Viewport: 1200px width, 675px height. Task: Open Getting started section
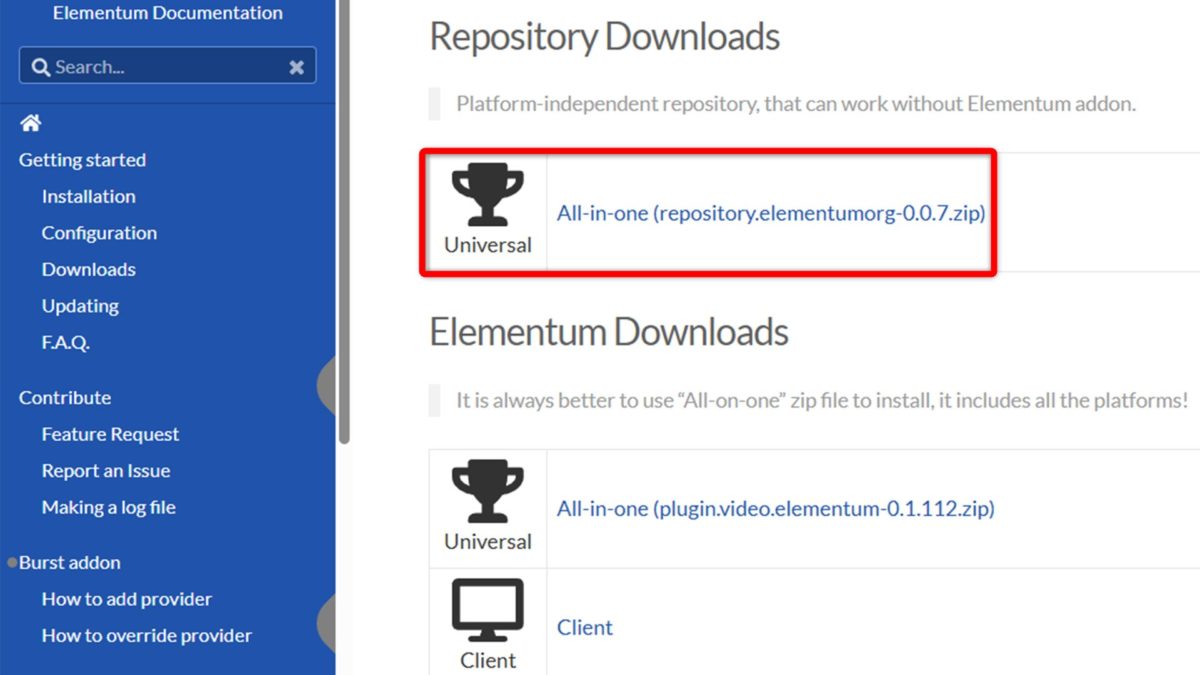(x=82, y=160)
